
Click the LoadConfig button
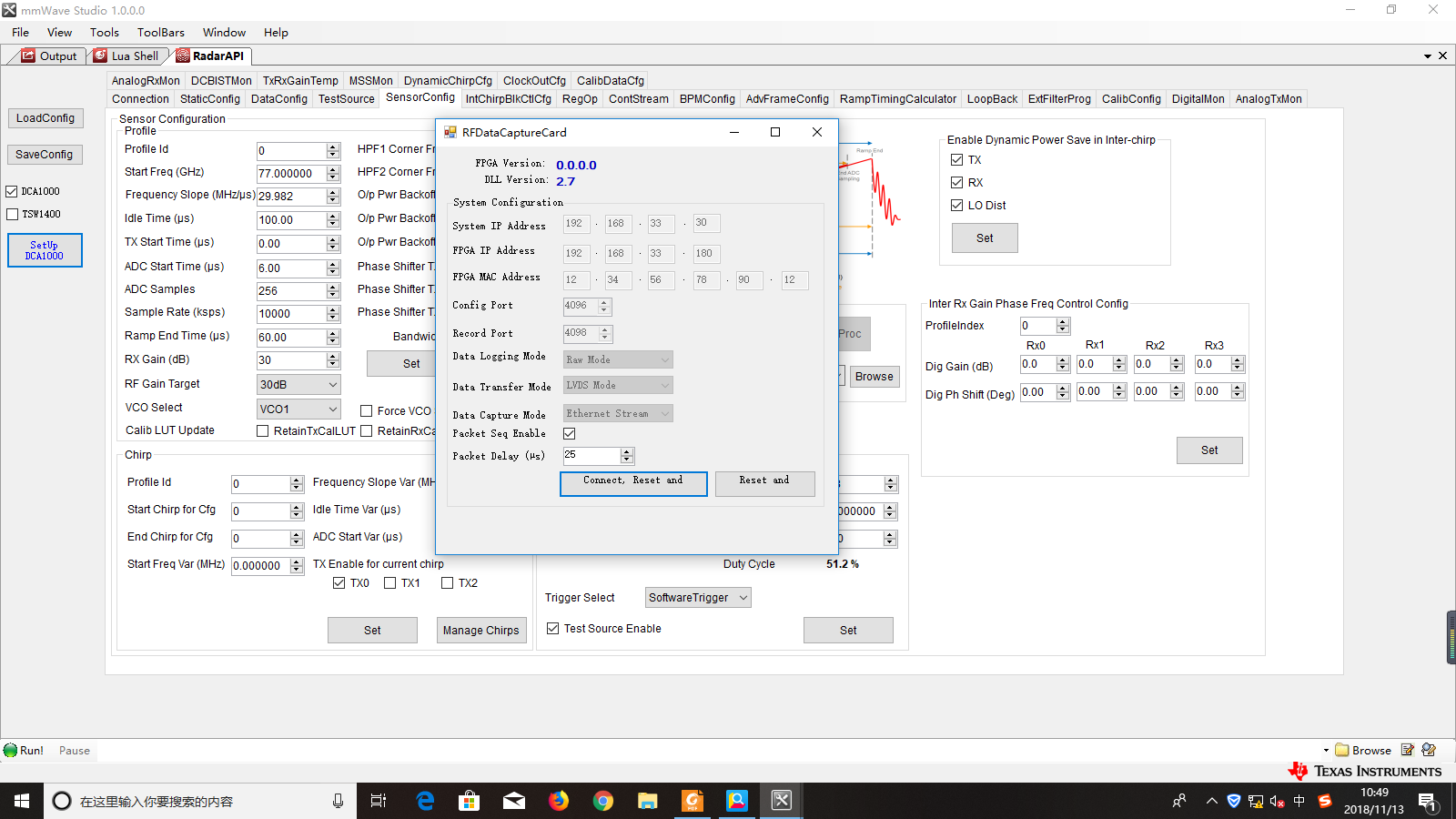[x=45, y=118]
